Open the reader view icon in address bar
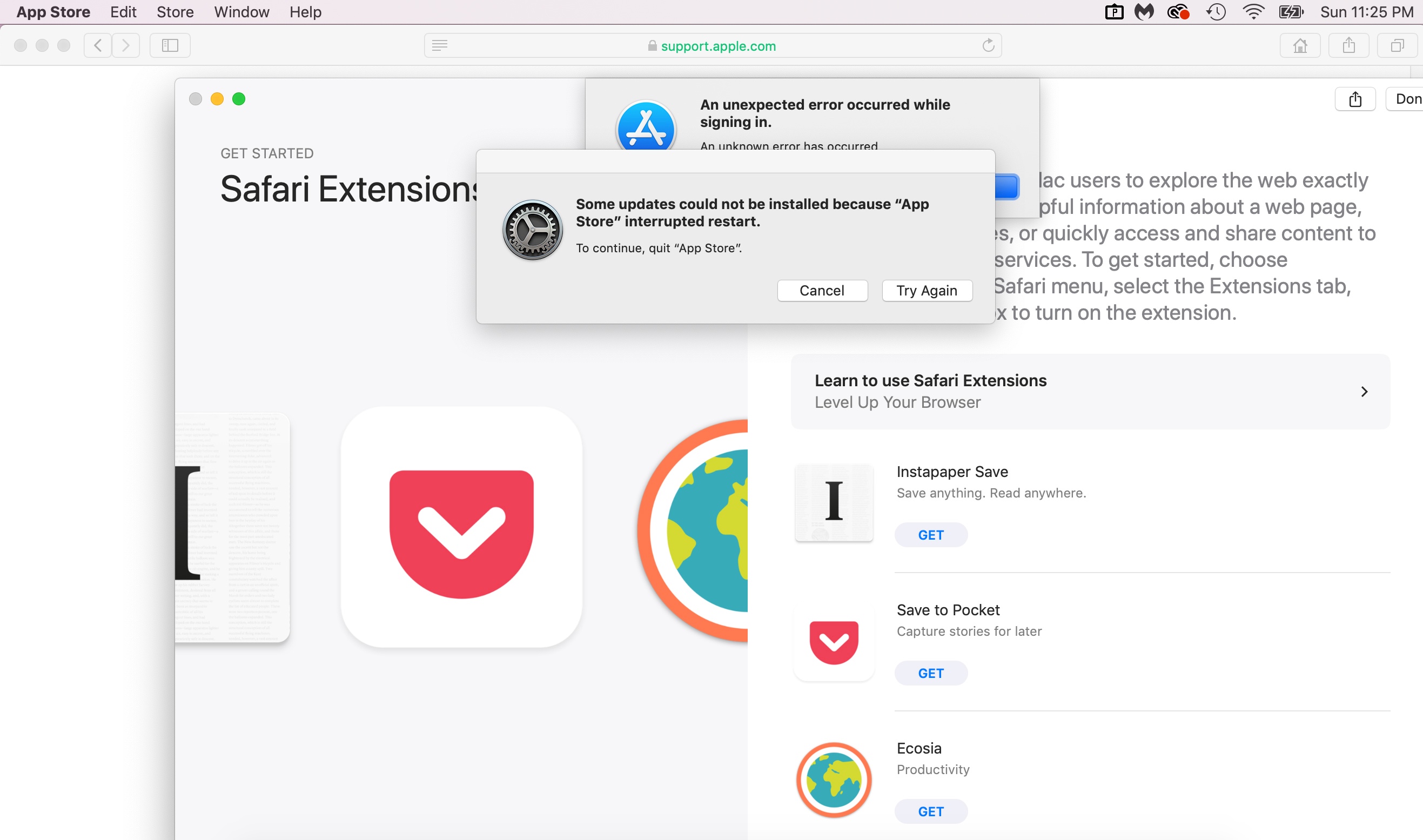Viewport: 1423px width, 840px height. [440, 45]
